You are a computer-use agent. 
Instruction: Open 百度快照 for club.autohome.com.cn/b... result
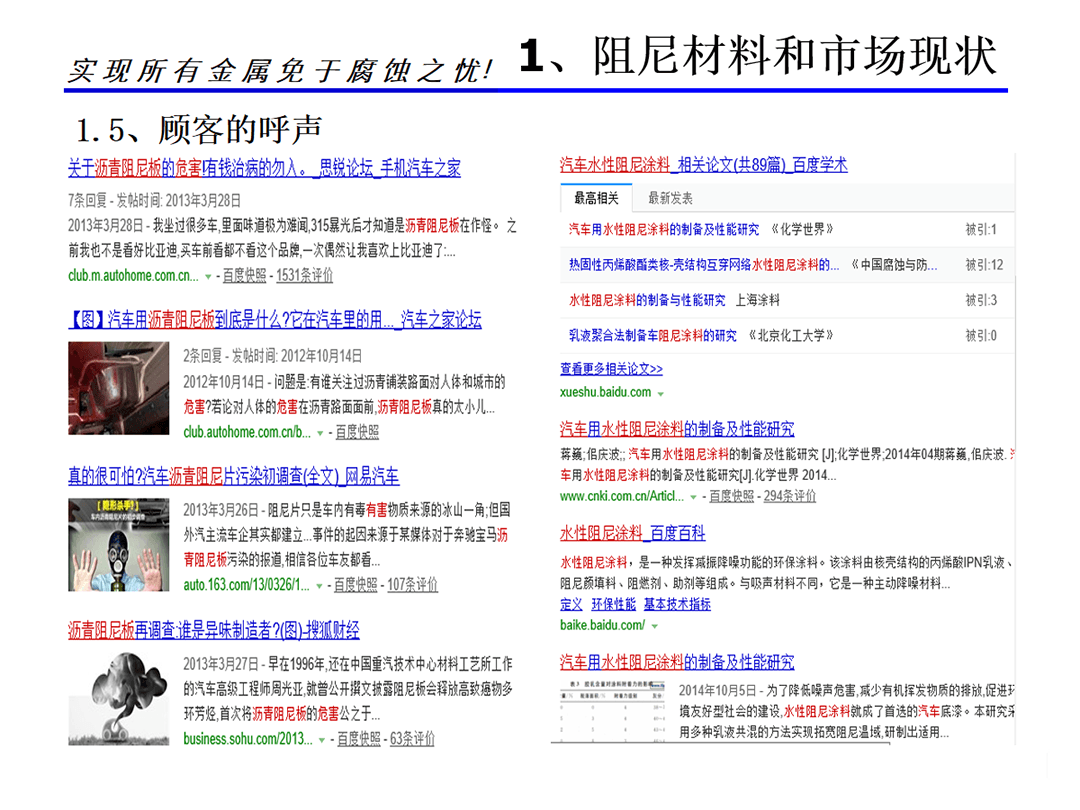(357, 432)
